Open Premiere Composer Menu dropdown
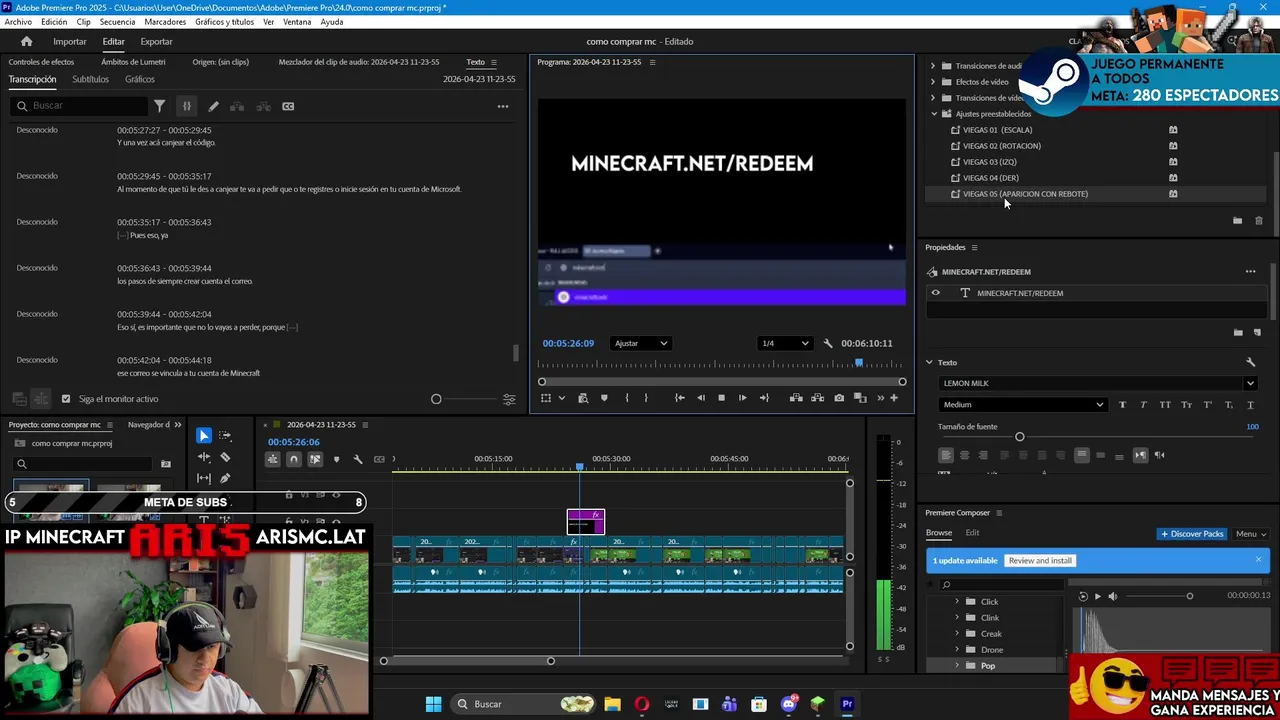1280x720 pixels. 1251,534
